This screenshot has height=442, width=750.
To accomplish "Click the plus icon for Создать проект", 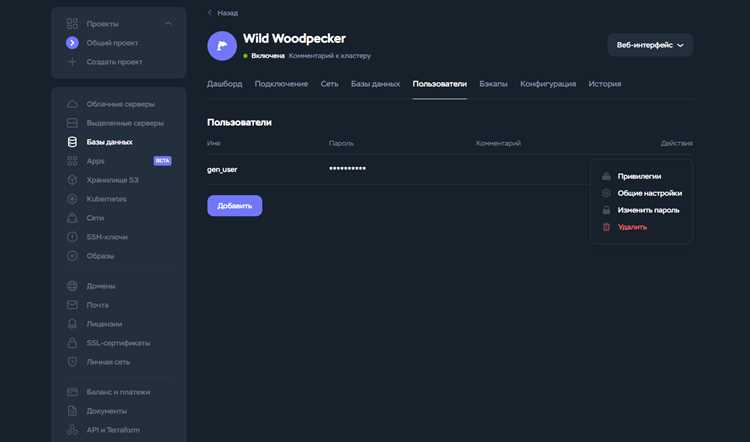I will click(x=72, y=62).
